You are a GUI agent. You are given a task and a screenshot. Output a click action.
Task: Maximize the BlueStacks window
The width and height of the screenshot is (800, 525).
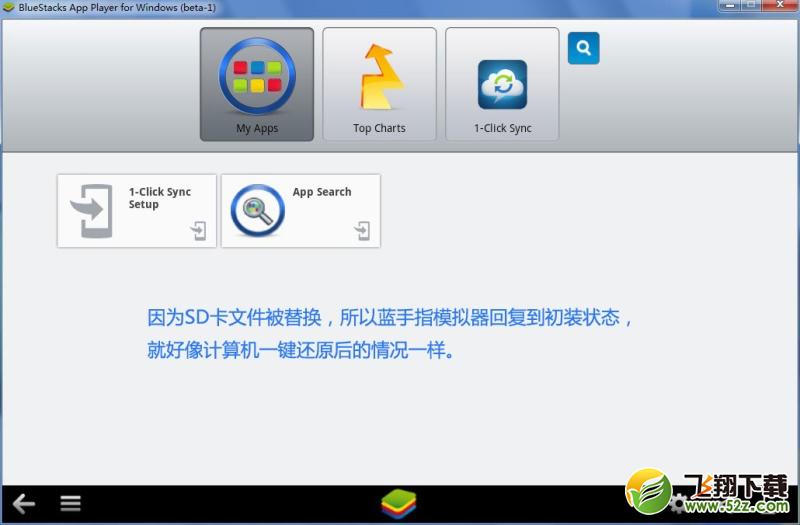751,5
